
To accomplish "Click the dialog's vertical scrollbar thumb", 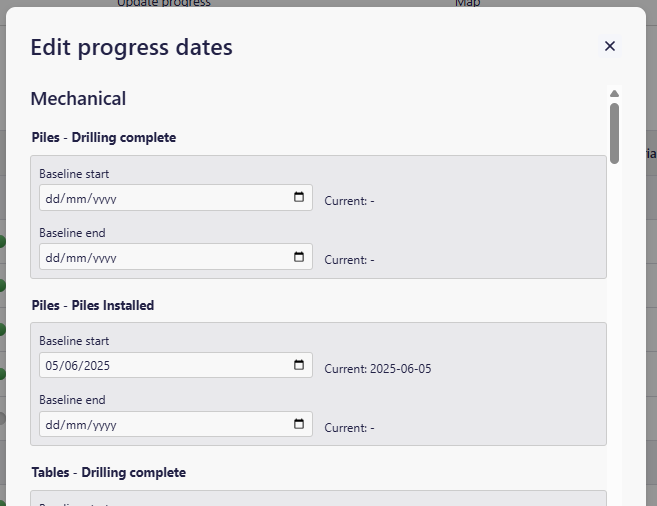I will pos(614,131).
